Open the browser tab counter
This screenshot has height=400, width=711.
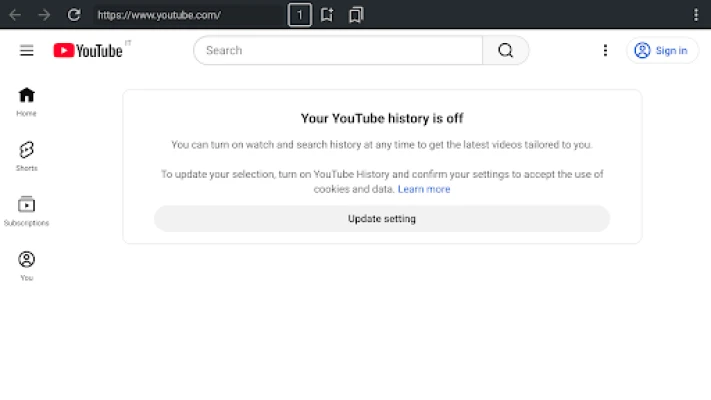(x=299, y=15)
